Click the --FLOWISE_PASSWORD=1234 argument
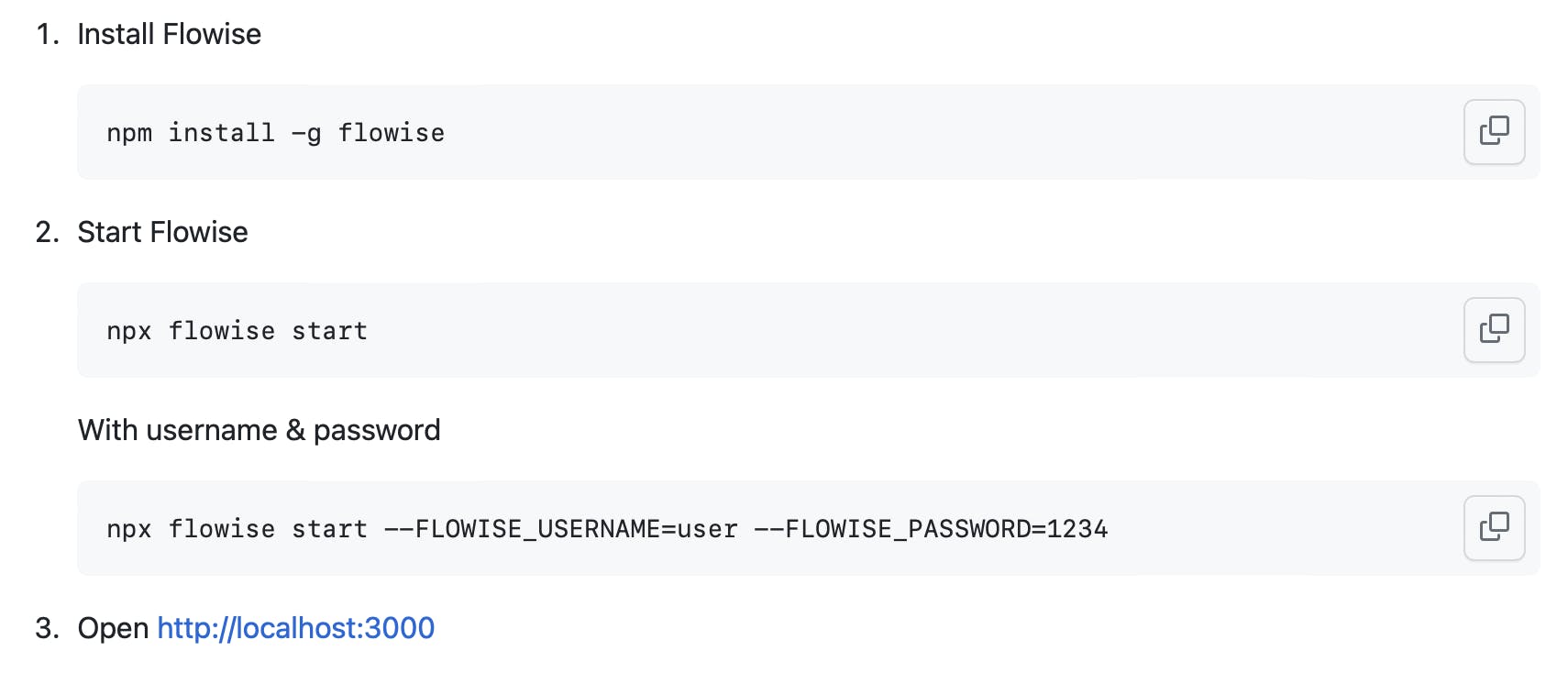 (x=930, y=529)
